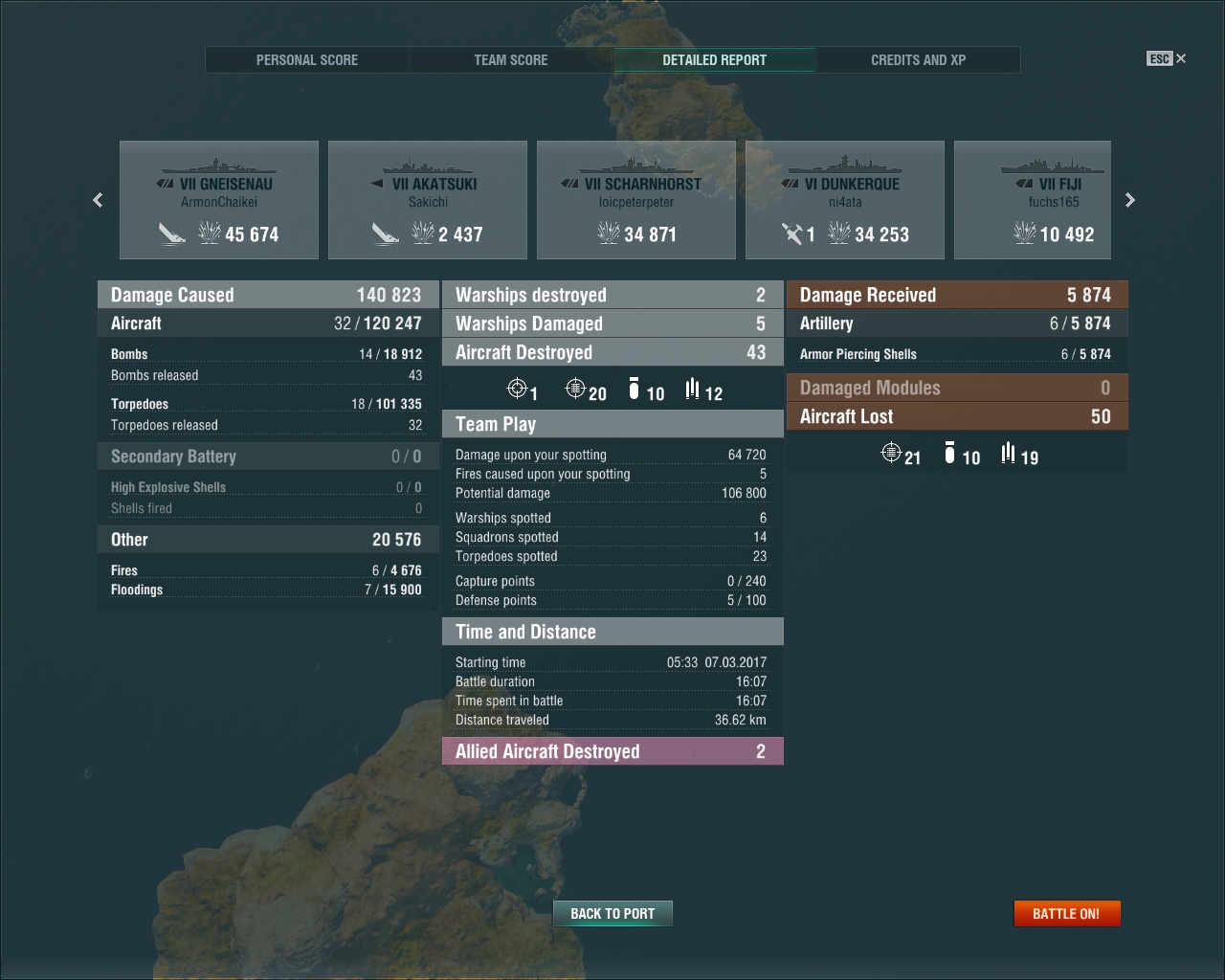Click the Floodings row
This screenshot has width=1225, height=980.
click(266, 590)
